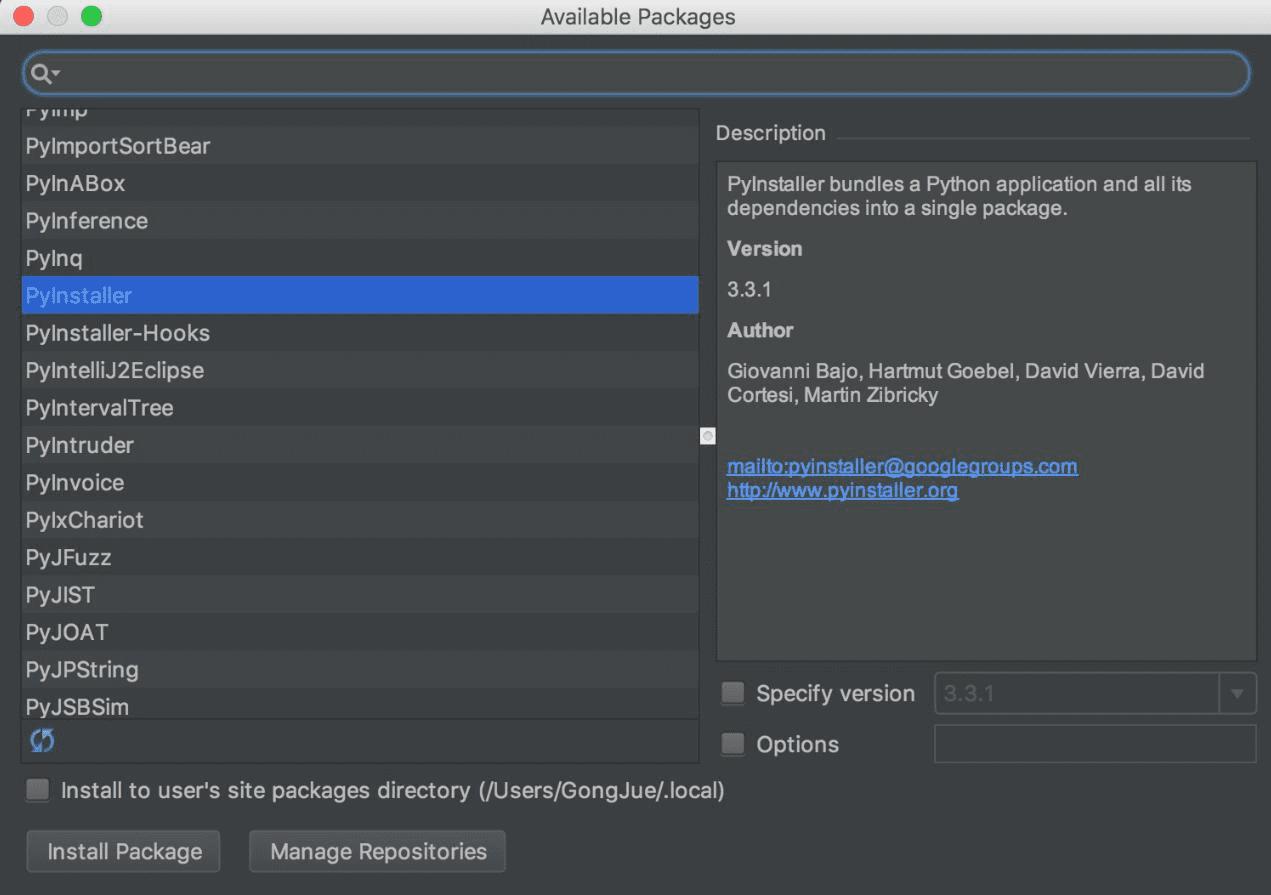
Task: Click the package list scrollbar handle
Action: click(x=707, y=436)
